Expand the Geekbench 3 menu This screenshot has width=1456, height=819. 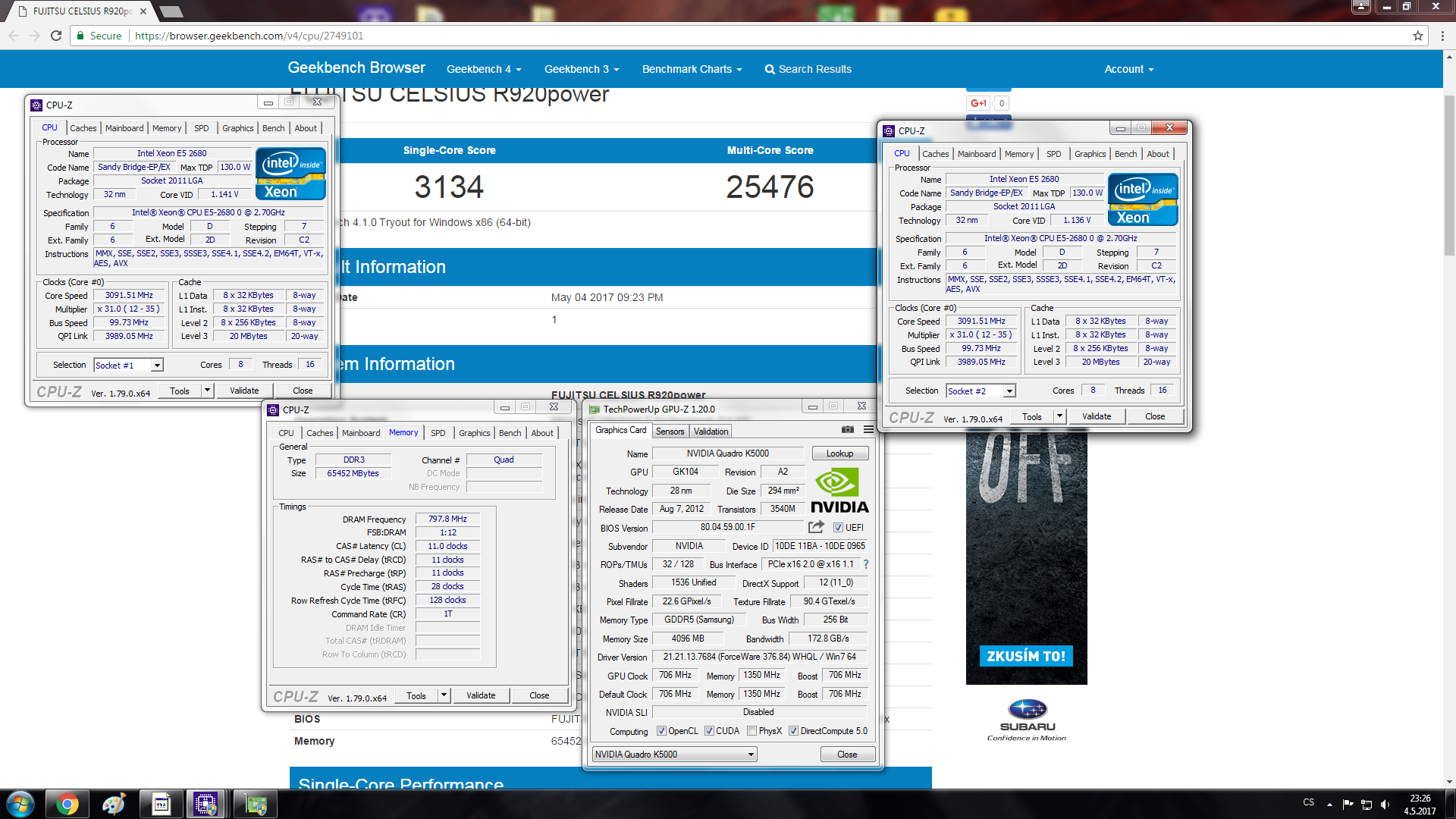582,69
